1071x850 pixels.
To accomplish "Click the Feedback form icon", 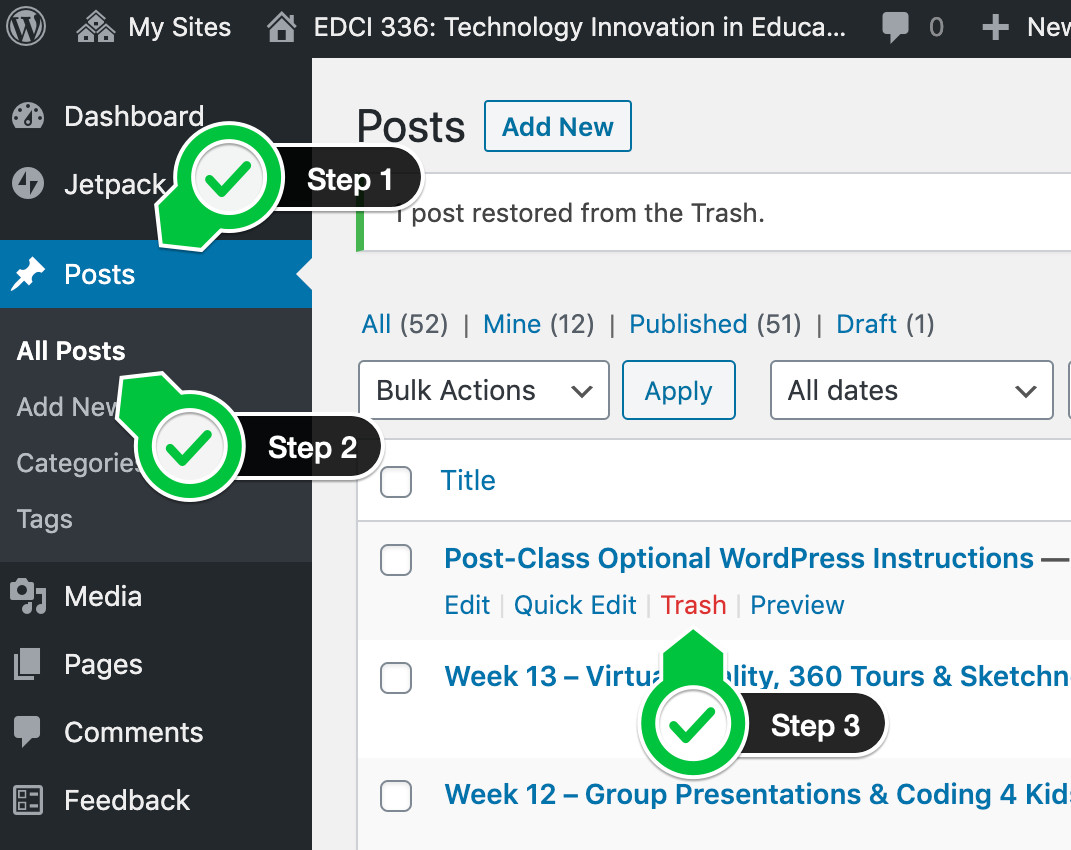I will pos(28,800).
